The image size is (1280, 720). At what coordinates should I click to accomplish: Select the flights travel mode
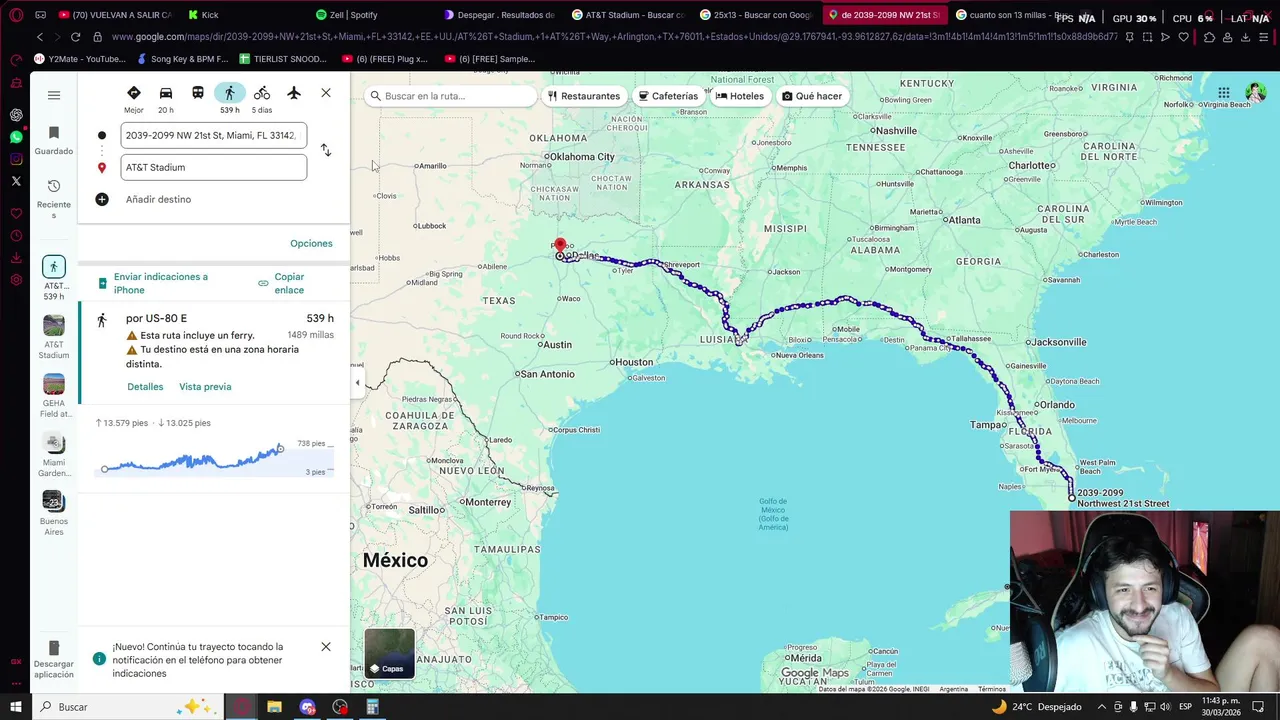pyautogui.click(x=293, y=93)
